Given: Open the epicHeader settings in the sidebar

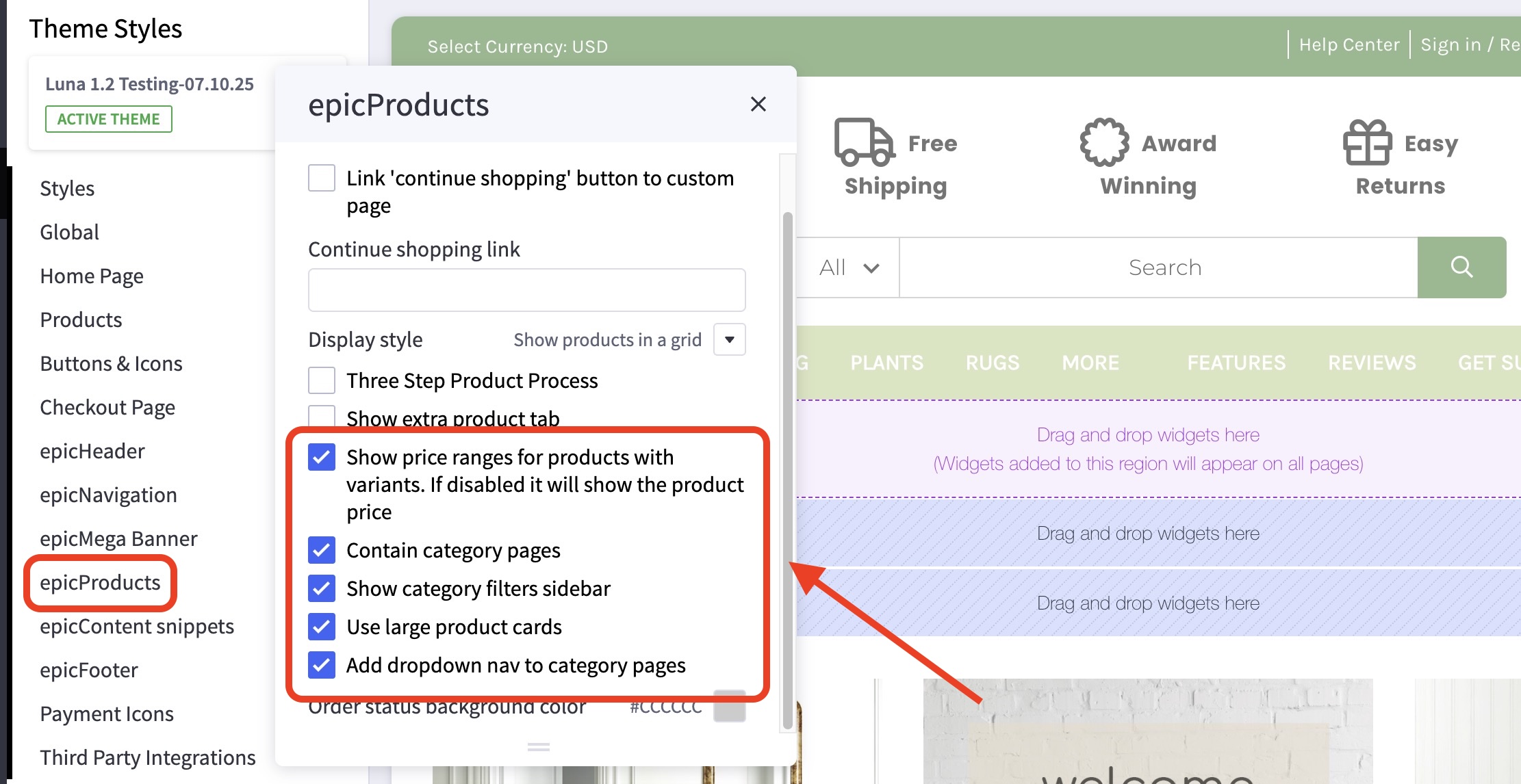Looking at the screenshot, I should (92, 450).
